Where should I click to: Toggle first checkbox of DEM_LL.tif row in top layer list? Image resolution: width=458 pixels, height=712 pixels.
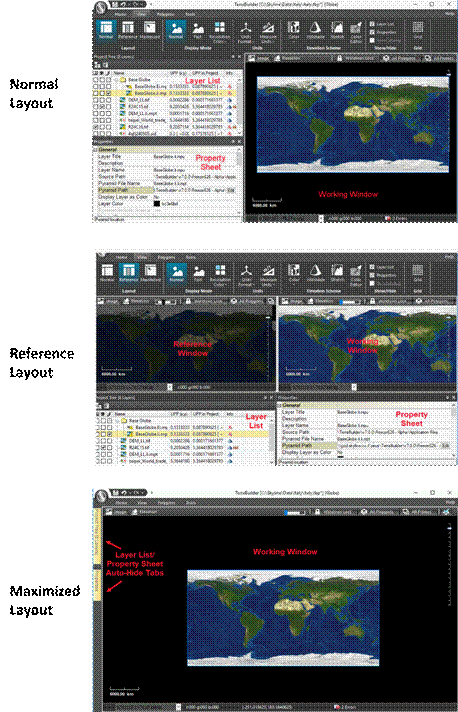click(x=96, y=99)
